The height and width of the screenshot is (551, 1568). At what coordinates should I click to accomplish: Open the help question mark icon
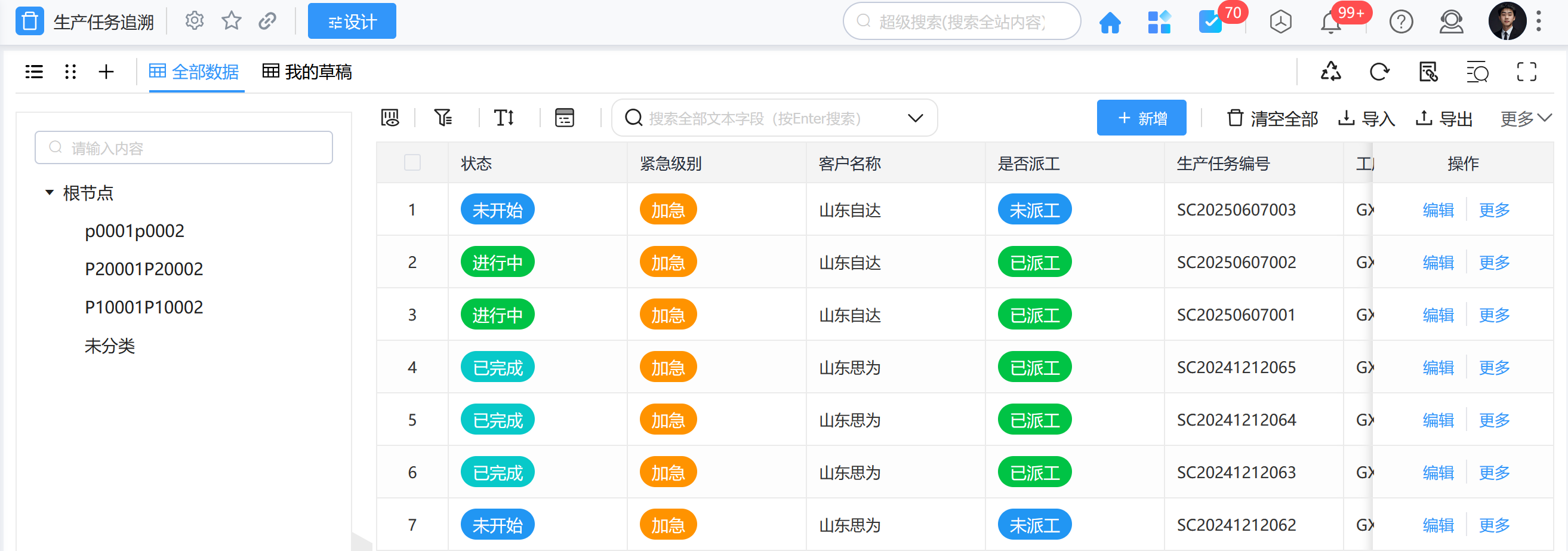click(1401, 23)
